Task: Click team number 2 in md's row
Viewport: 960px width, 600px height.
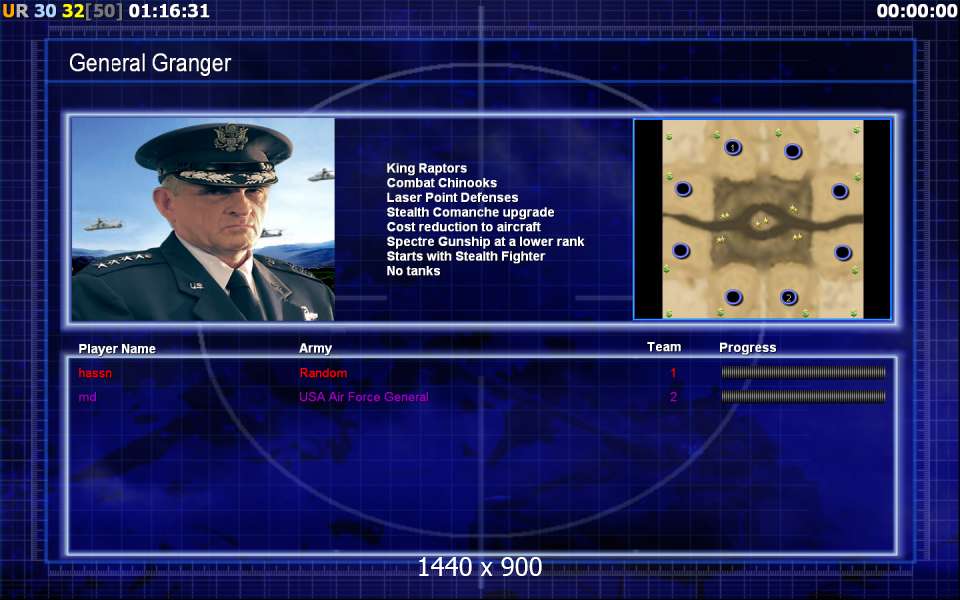Action: click(673, 397)
